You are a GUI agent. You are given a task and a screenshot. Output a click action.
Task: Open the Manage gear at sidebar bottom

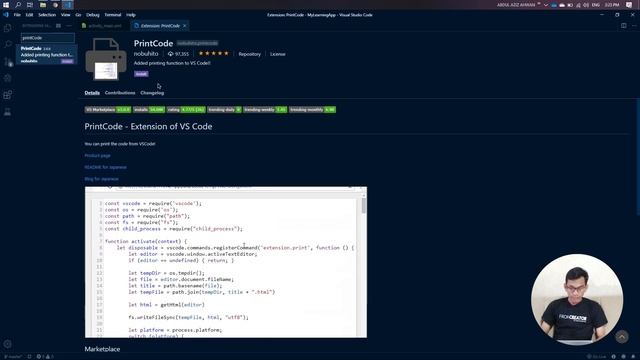click(7, 344)
